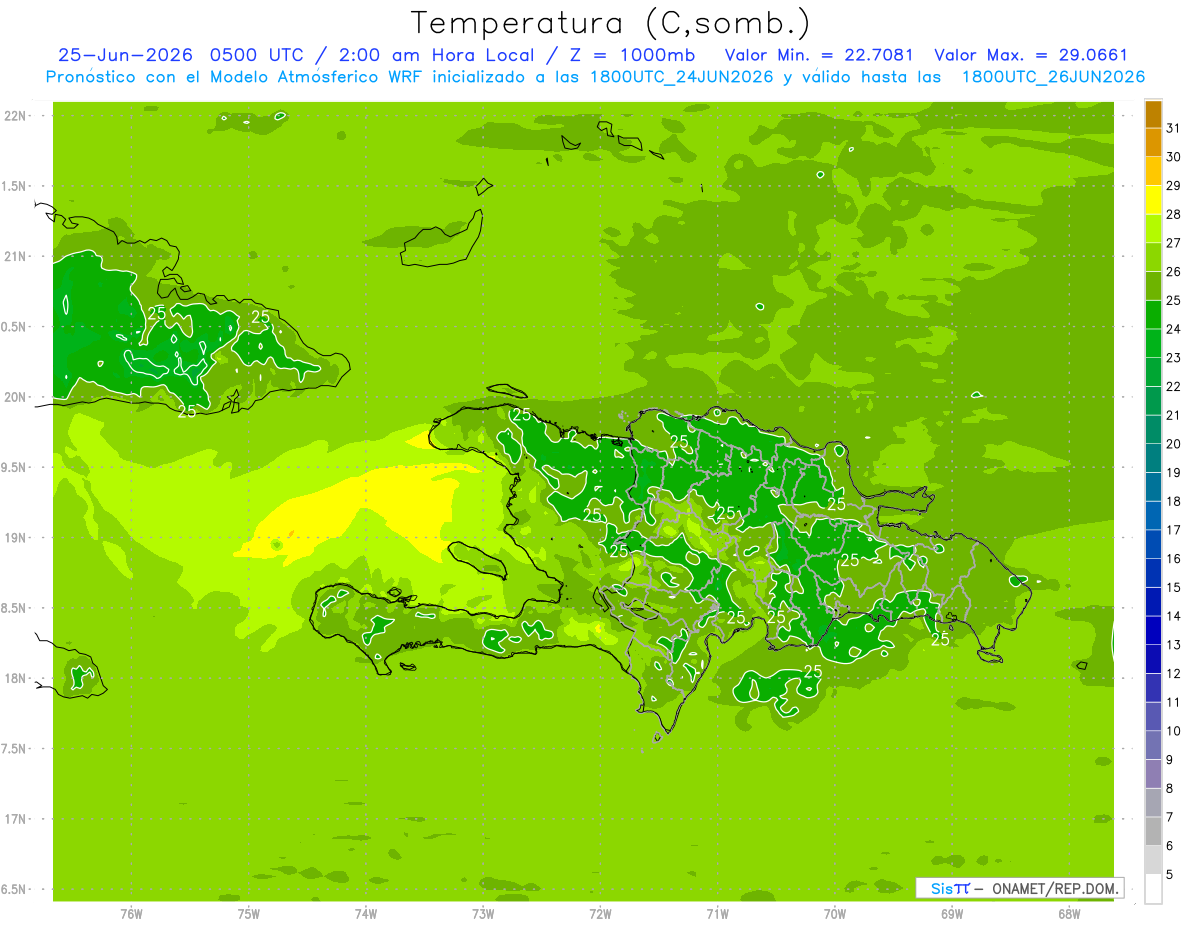Click the 25 contour label south of Hispaniola
The width and height of the screenshot is (1200, 927).
[813, 670]
